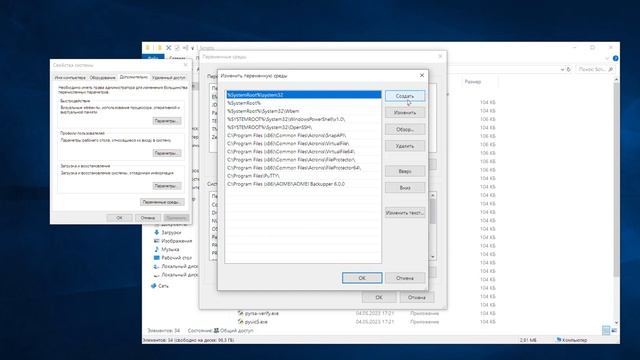Click the Изменить текст... button
Viewport: 640px width, 360px height.
click(x=405, y=213)
